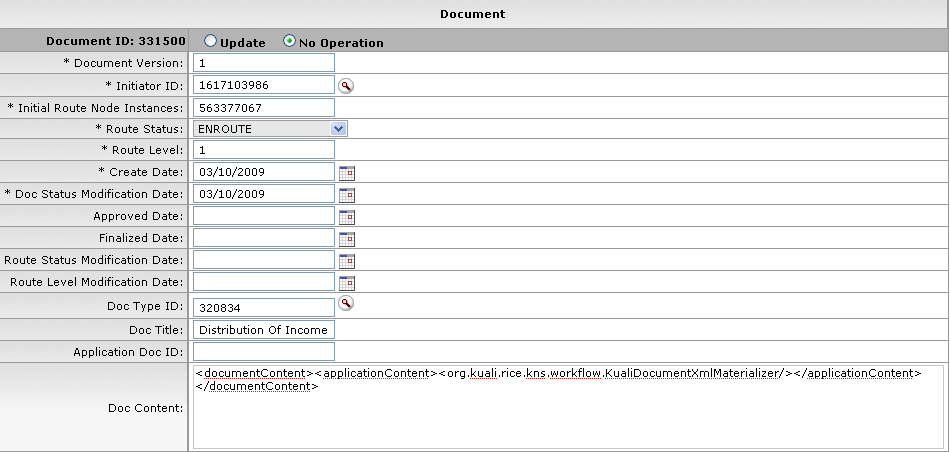Viewport: 950px width, 452px height.
Task: Open the Create Date calendar picker
Action: (x=347, y=173)
